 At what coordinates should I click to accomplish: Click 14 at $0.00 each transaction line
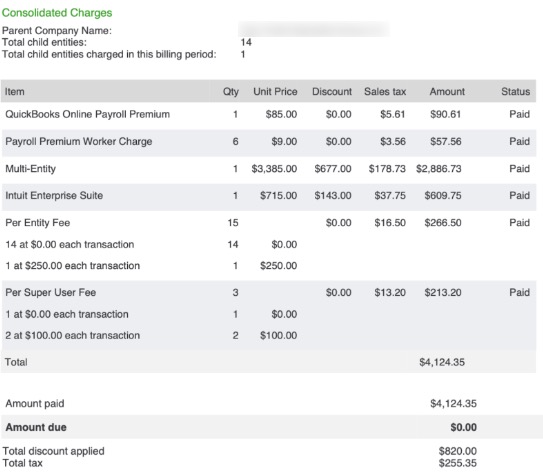(x=70, y=245)
